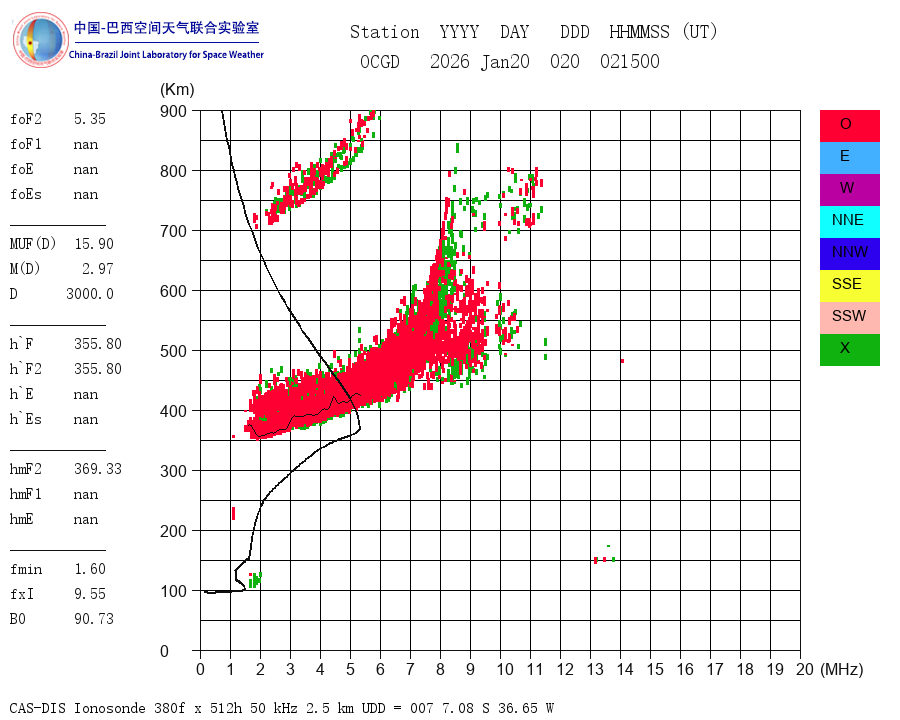Click the (UT) header label
The height and width of the screenshot is (720, 900).
click(700, 32)
